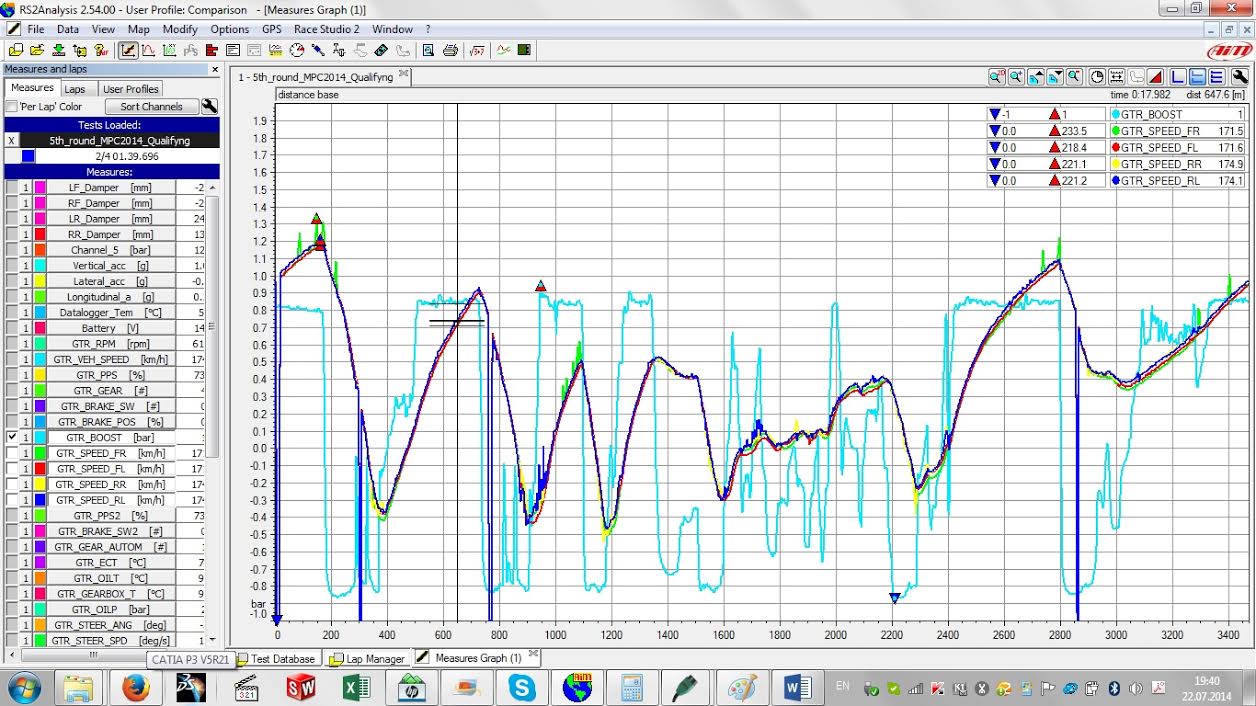
Task: Switch to the Lap Manager bottom tab
Action: point(367,658)
